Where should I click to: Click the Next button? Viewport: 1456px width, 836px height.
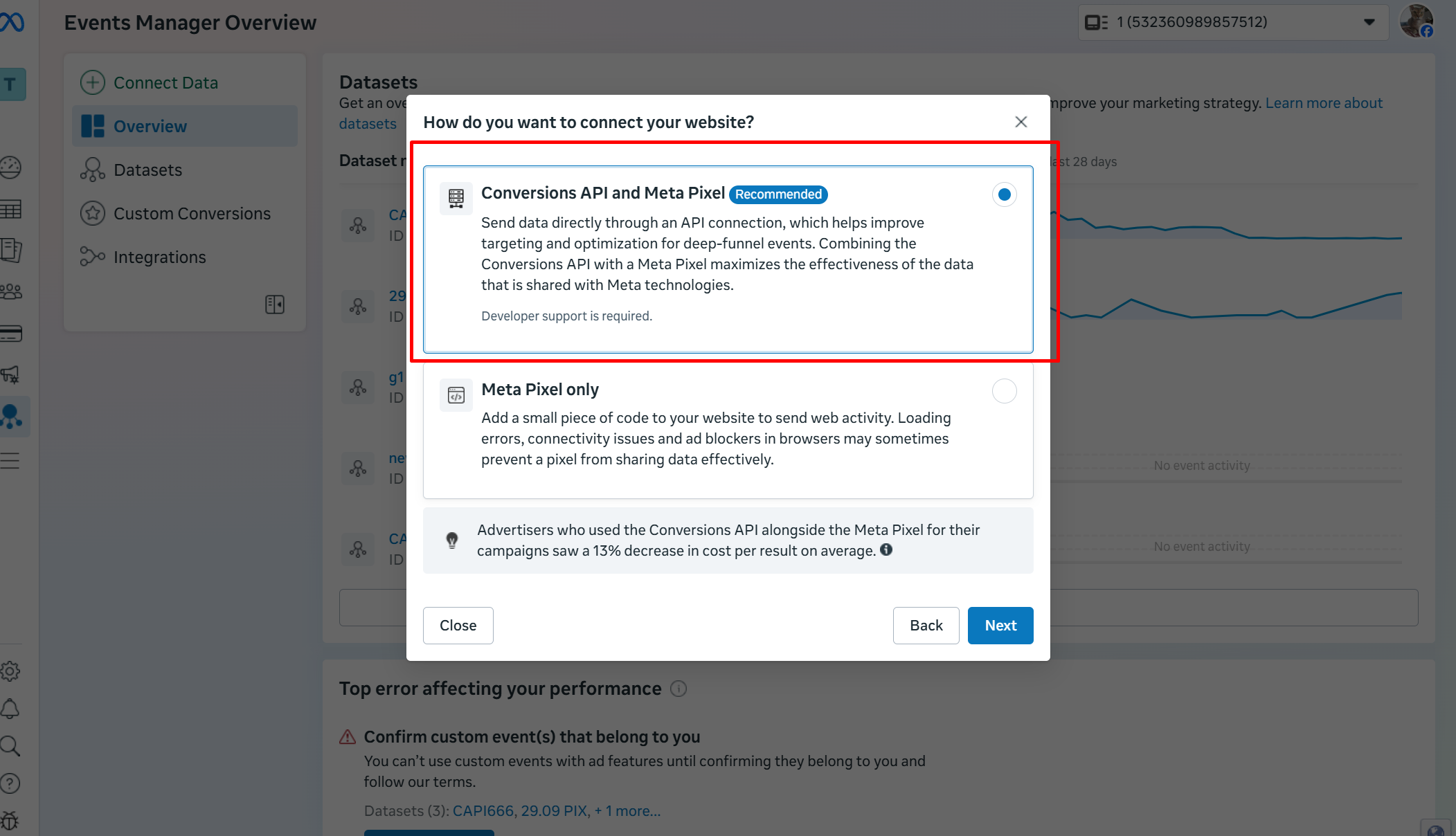(1000, 626)
